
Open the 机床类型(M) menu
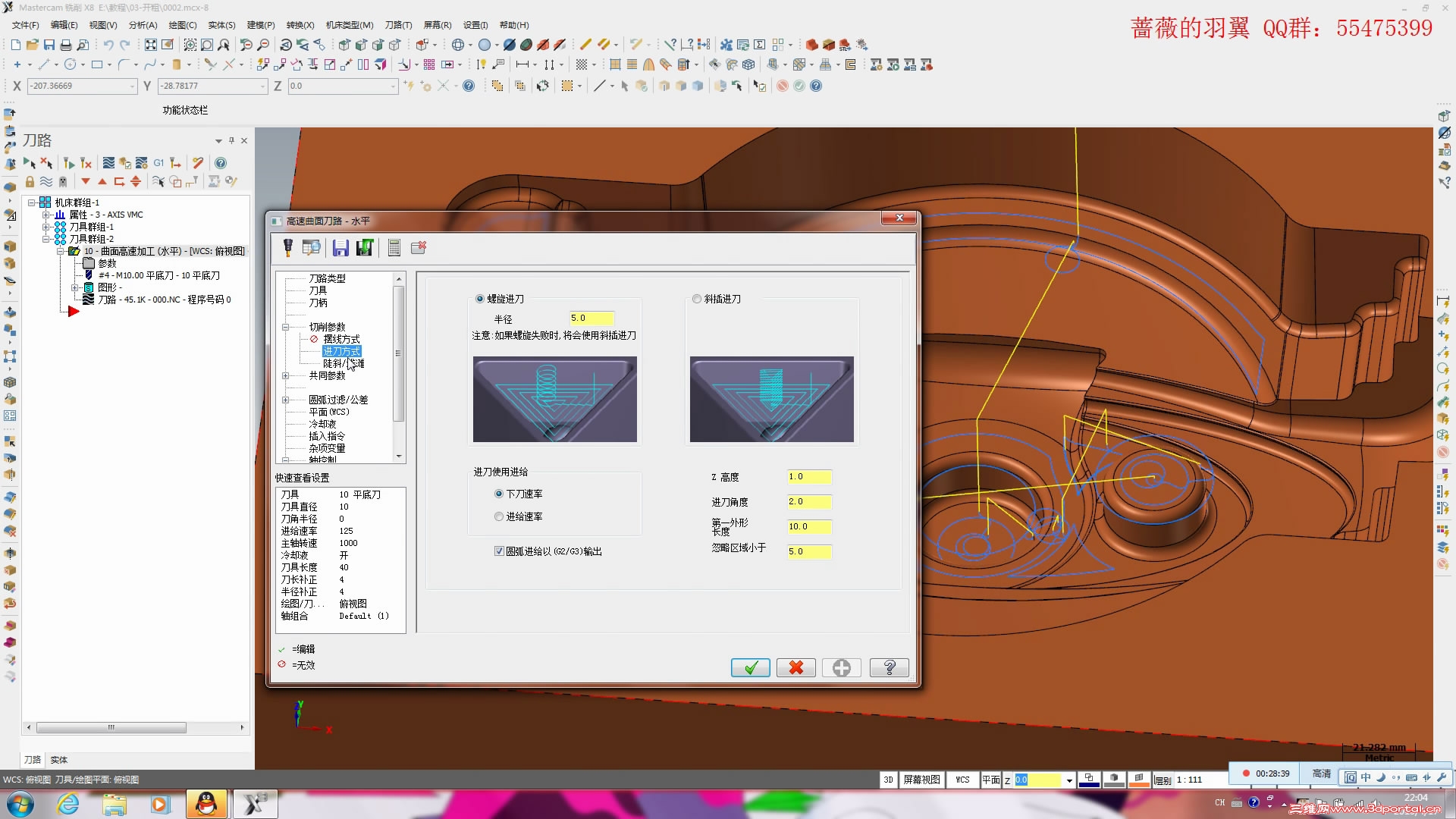(x=350, y=25)
